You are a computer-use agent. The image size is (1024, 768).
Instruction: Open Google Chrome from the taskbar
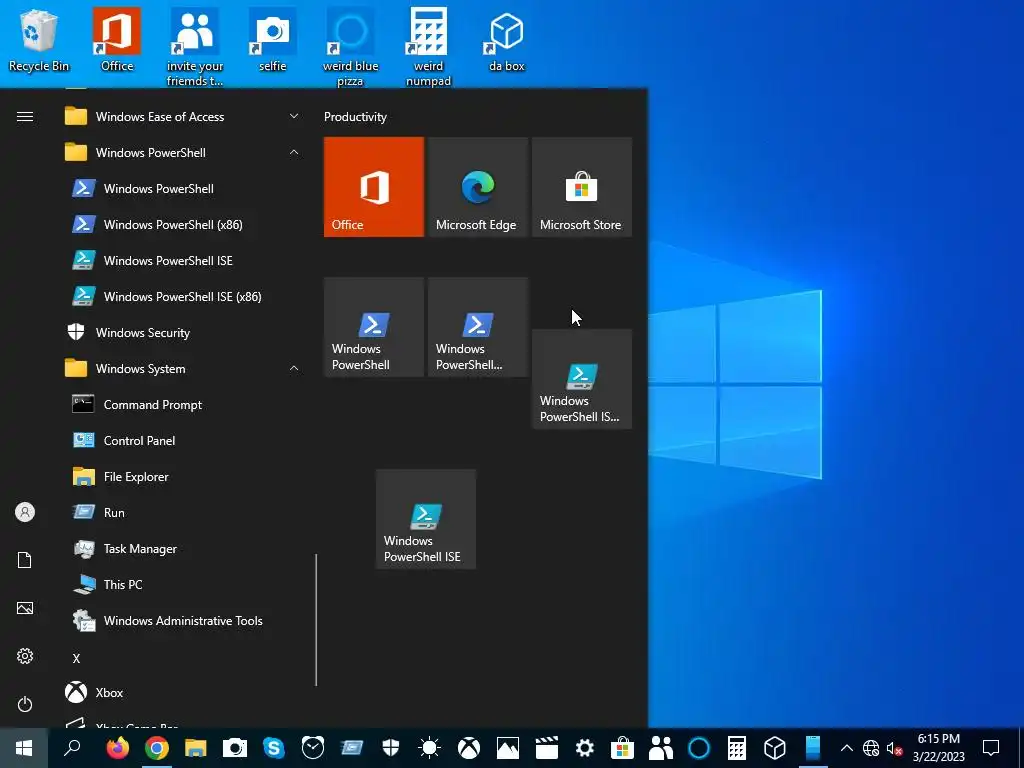(157, 748)
